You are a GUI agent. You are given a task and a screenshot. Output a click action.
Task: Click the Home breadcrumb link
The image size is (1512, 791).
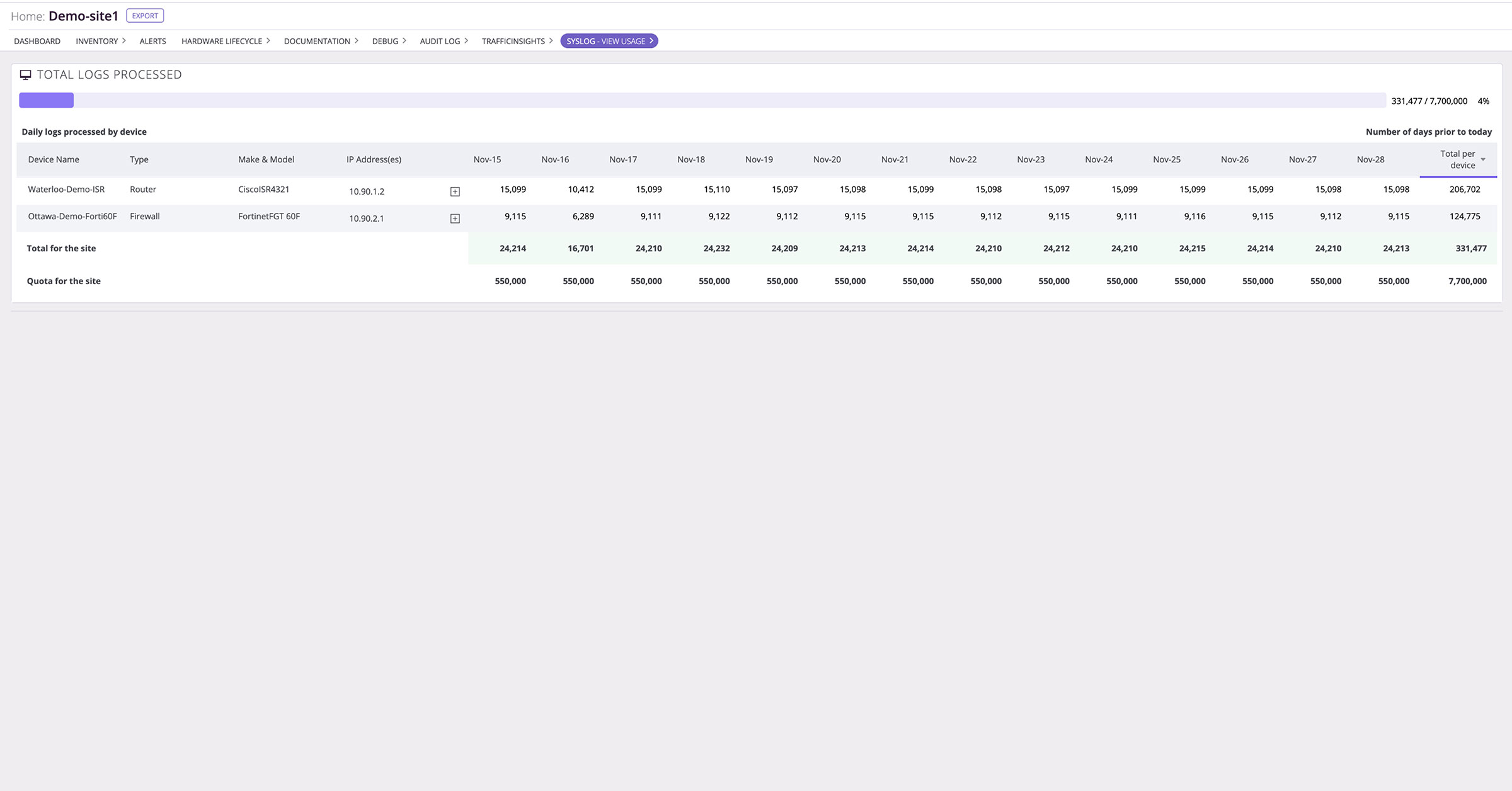27,16
